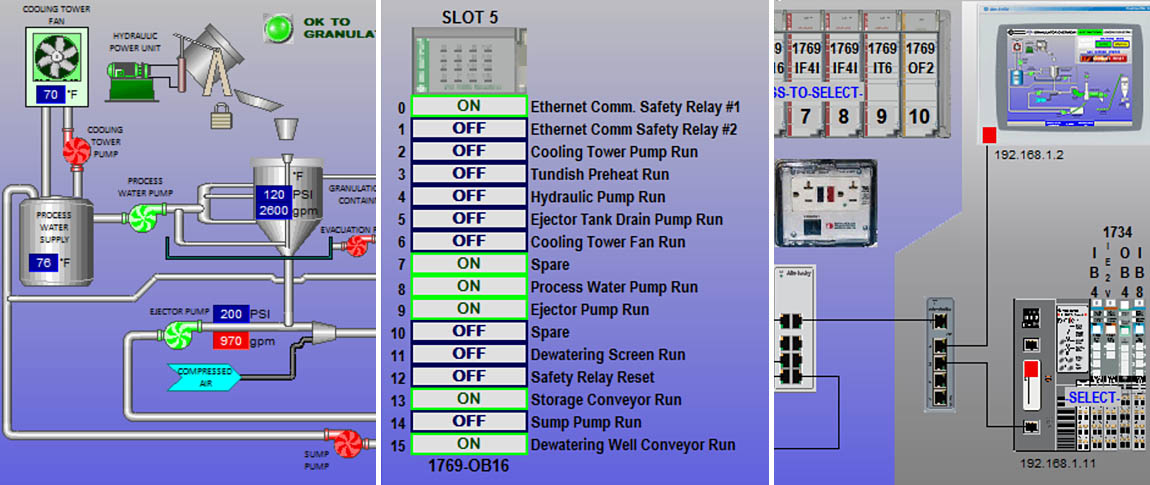The image size is (1150, 485).
Task: Click the padlock icon below the ladle
Action: 220,117
